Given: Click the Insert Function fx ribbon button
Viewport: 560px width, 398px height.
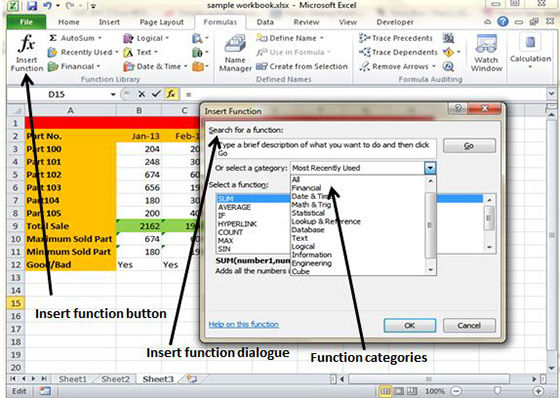Looking at the screenshot, I should pyautogui.click(x=26, y=53).
